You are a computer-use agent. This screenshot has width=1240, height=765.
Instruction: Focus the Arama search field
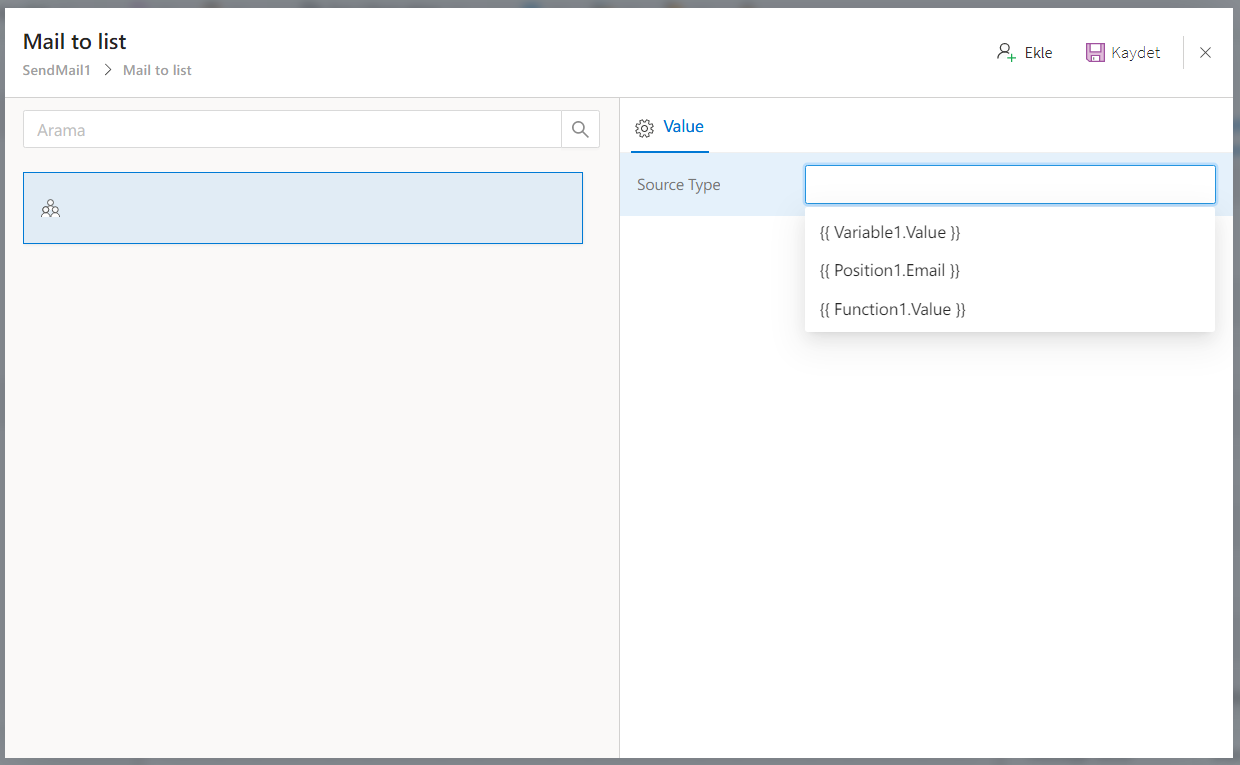click(292, 129)
